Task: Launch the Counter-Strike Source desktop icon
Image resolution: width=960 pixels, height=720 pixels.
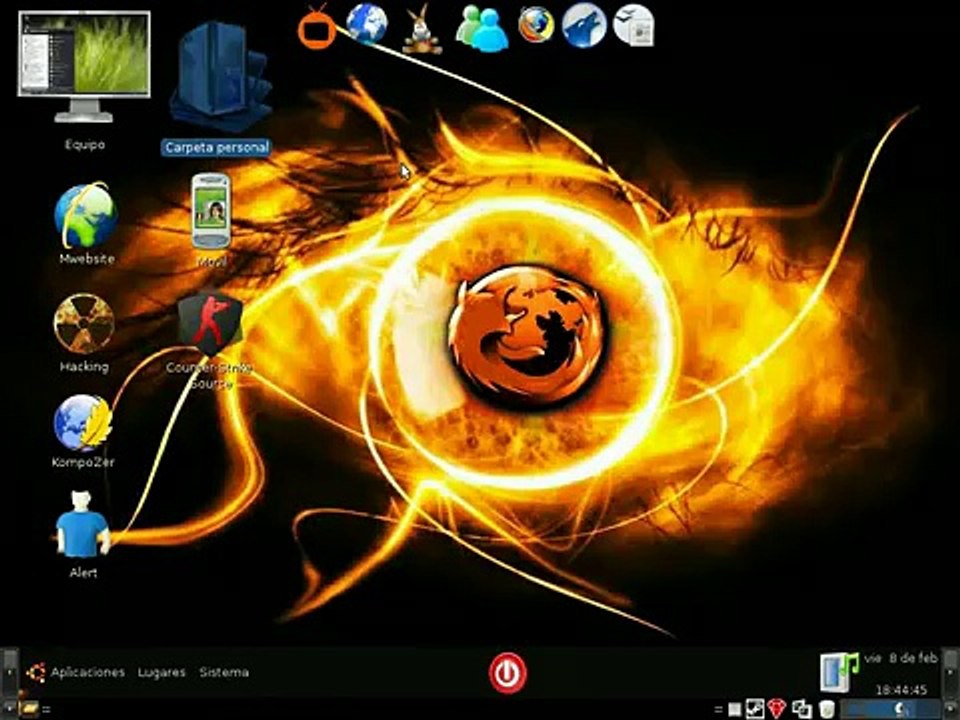Action: pyautogui.click(x=210, y=323)
